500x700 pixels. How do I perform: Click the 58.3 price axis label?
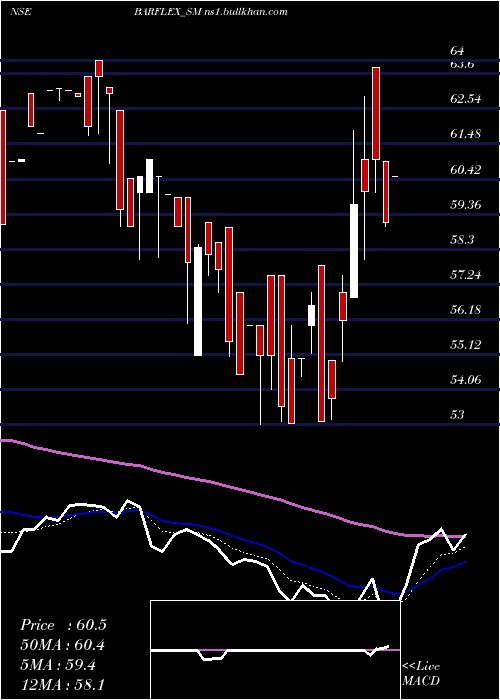pos(462,240)
